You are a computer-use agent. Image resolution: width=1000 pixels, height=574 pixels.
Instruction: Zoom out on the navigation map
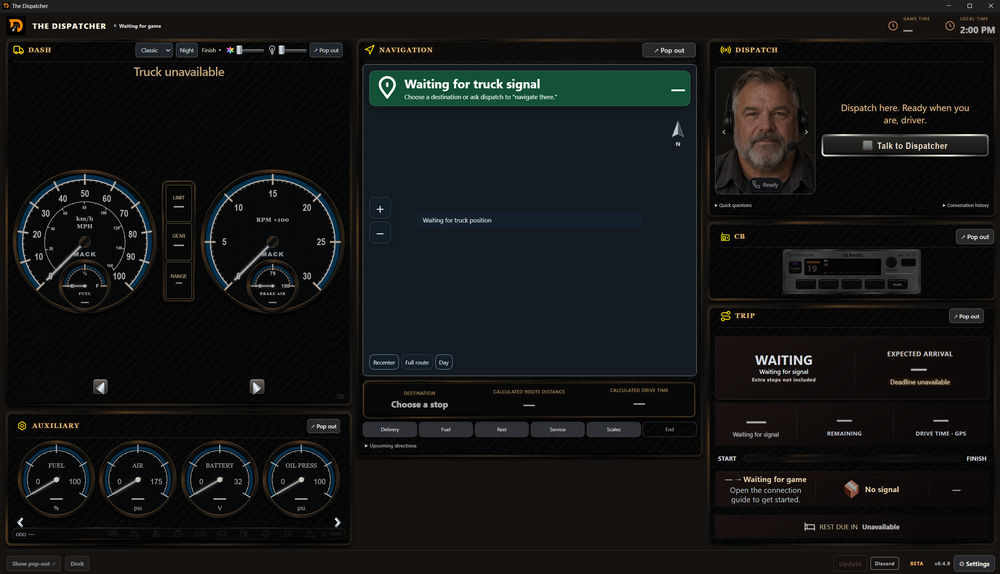click(380, 233)
